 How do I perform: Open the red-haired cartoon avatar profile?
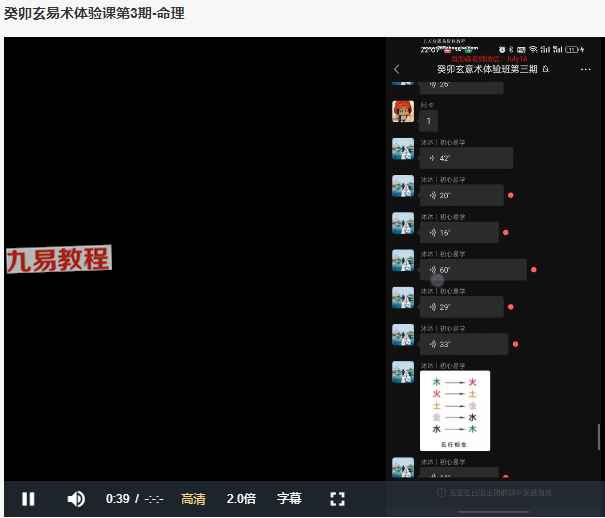(x=403, y=111)
